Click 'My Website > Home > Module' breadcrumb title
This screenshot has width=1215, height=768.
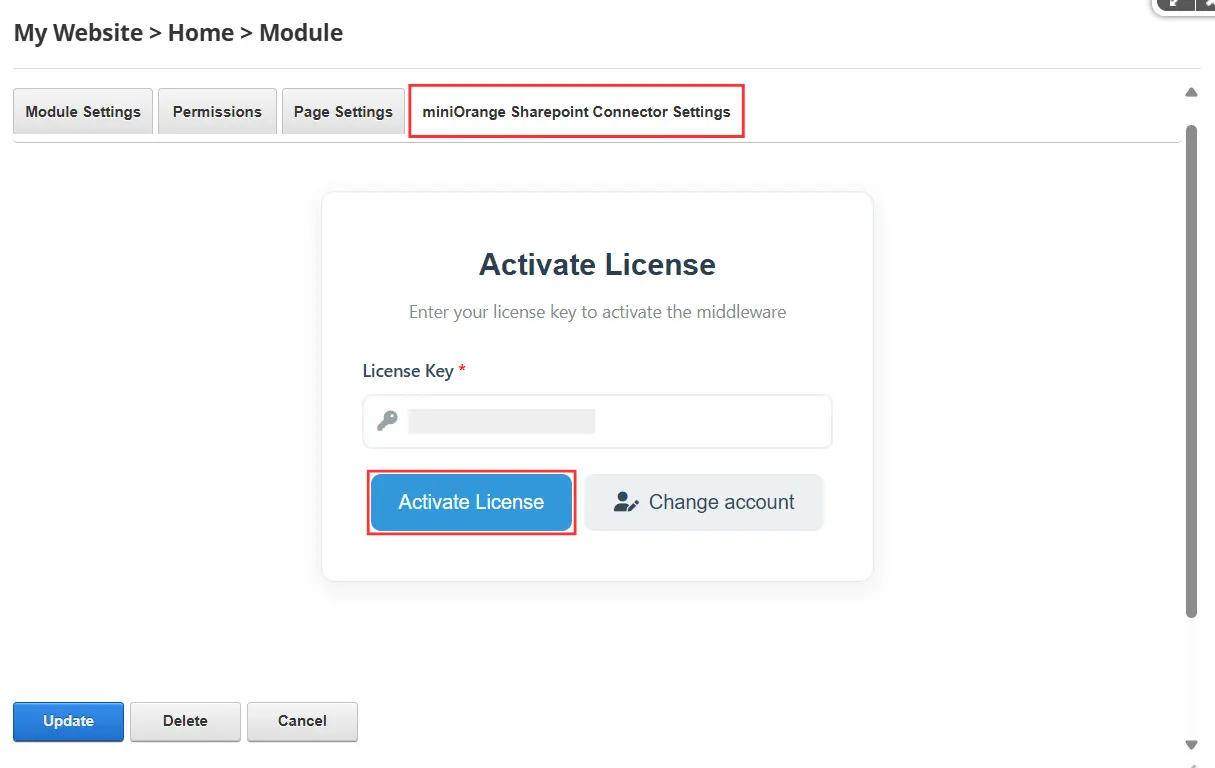[x=178, y=33]
